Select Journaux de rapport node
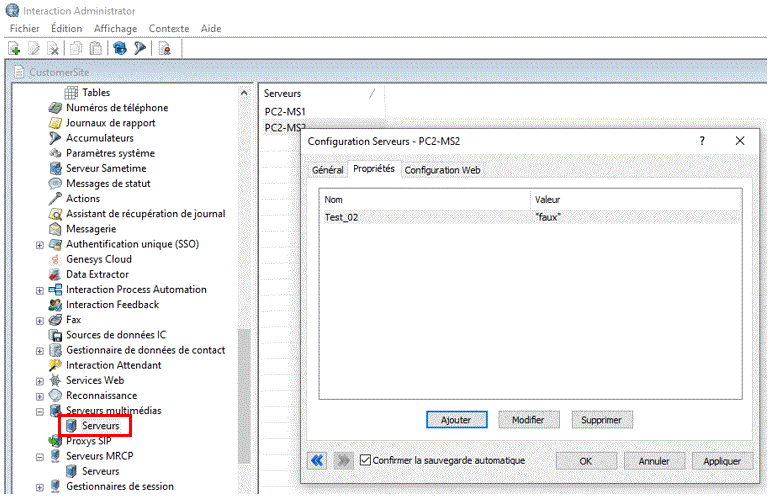Image resolution: width=773 pixels, height=498 pixels. click(x=110, y=123)
